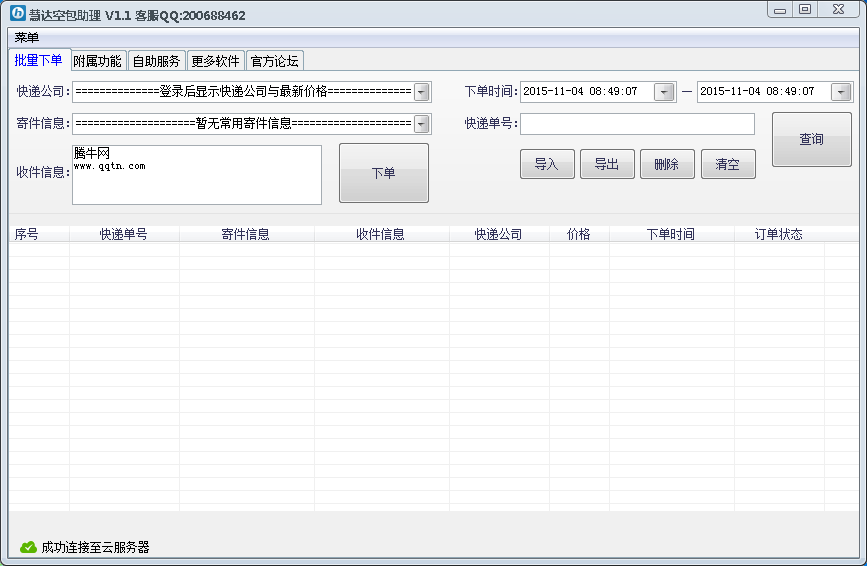This screenshot has width=867, height=566.
Task: Click the 快递单号 input field
Action: pyautogui.click(x=637, y=124)
